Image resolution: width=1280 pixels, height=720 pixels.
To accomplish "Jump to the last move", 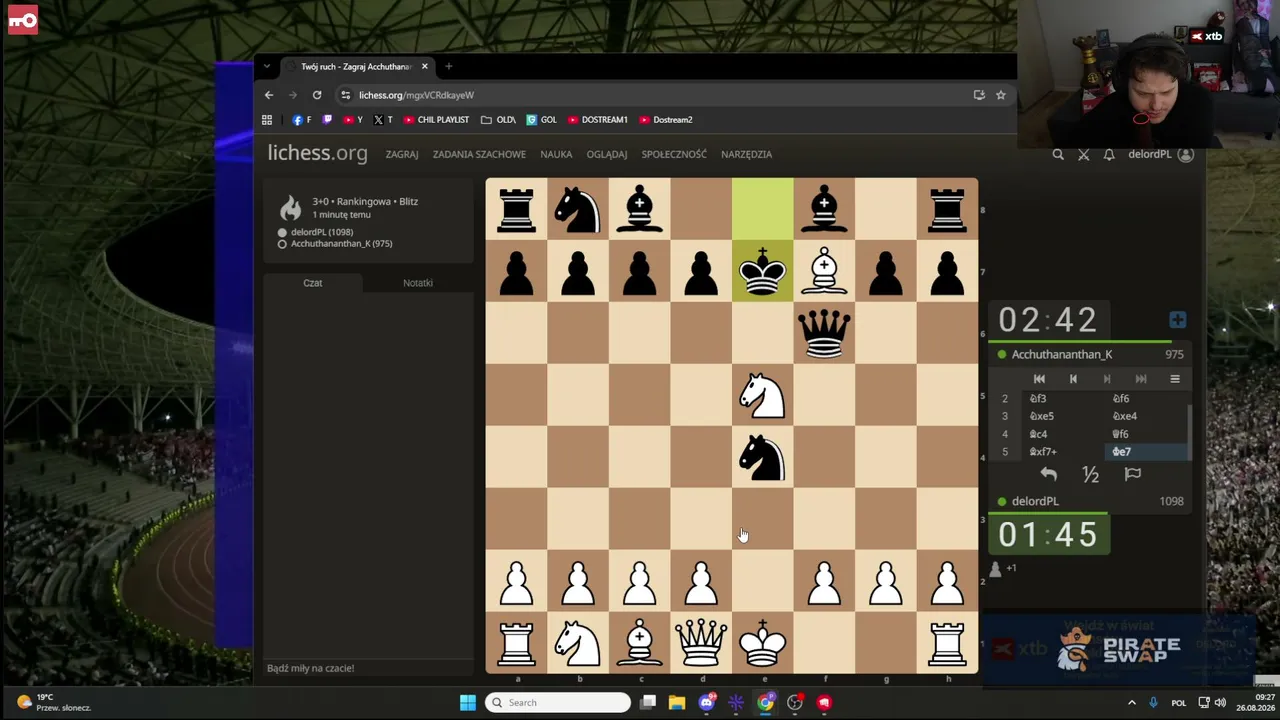I will (x=1141, y=379).
